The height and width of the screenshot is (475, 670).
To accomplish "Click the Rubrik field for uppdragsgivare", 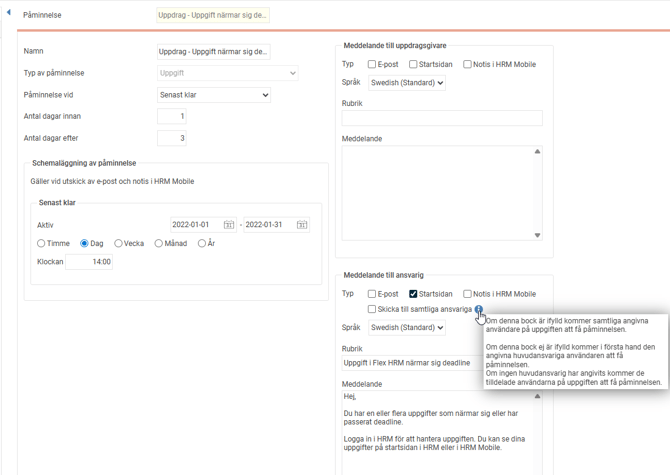I will 442,118.
